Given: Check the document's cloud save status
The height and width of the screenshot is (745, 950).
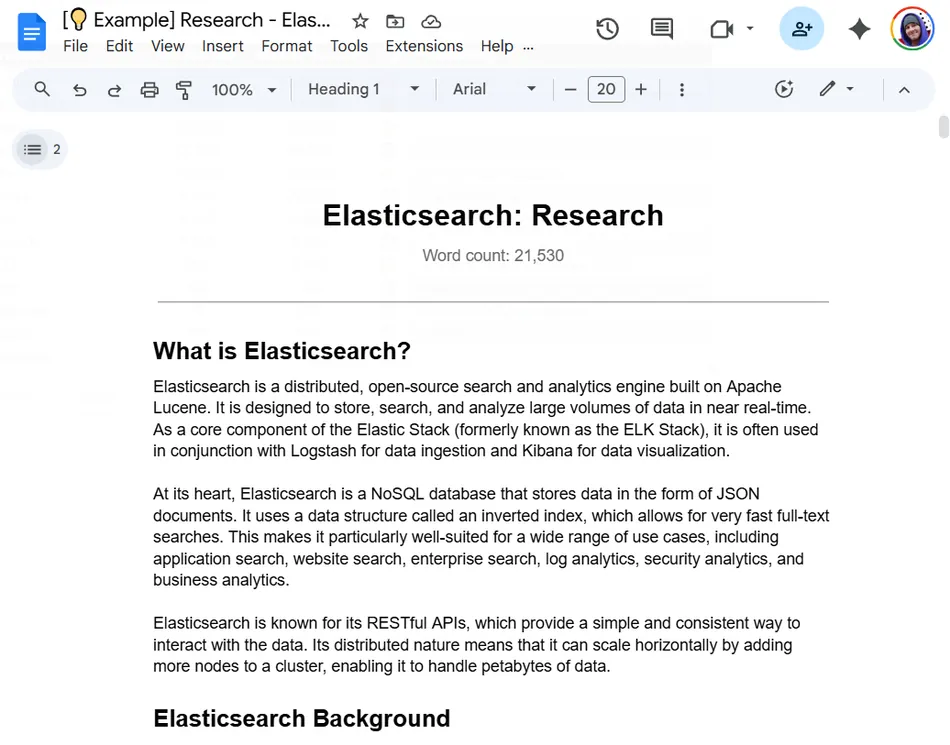Looking at the screenshot, I should click(x=430, y=20).
